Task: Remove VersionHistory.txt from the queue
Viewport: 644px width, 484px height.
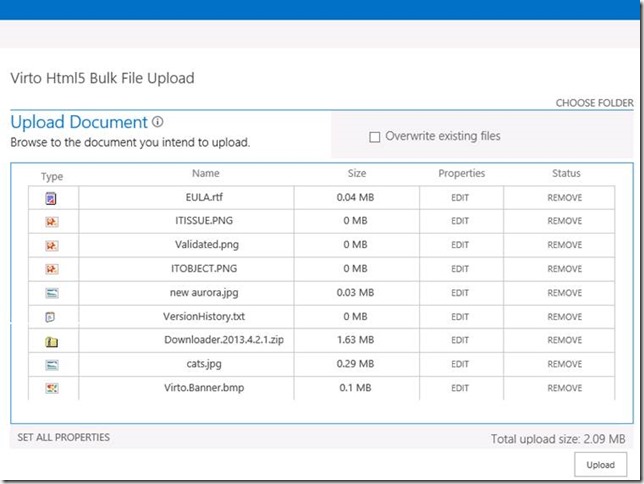Action: [564, 317]
